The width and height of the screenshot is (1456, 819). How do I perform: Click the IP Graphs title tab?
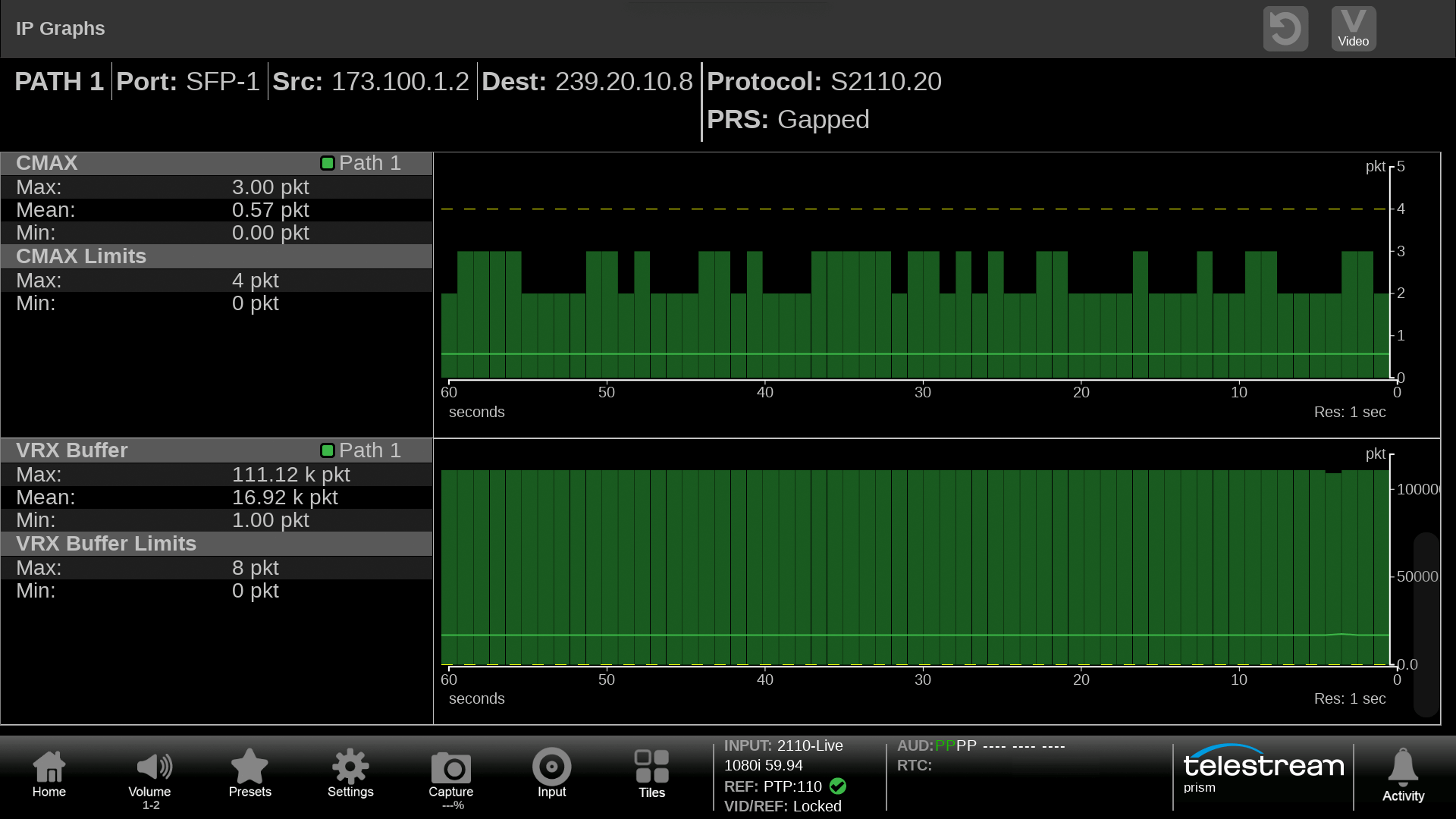click(61, 29)
